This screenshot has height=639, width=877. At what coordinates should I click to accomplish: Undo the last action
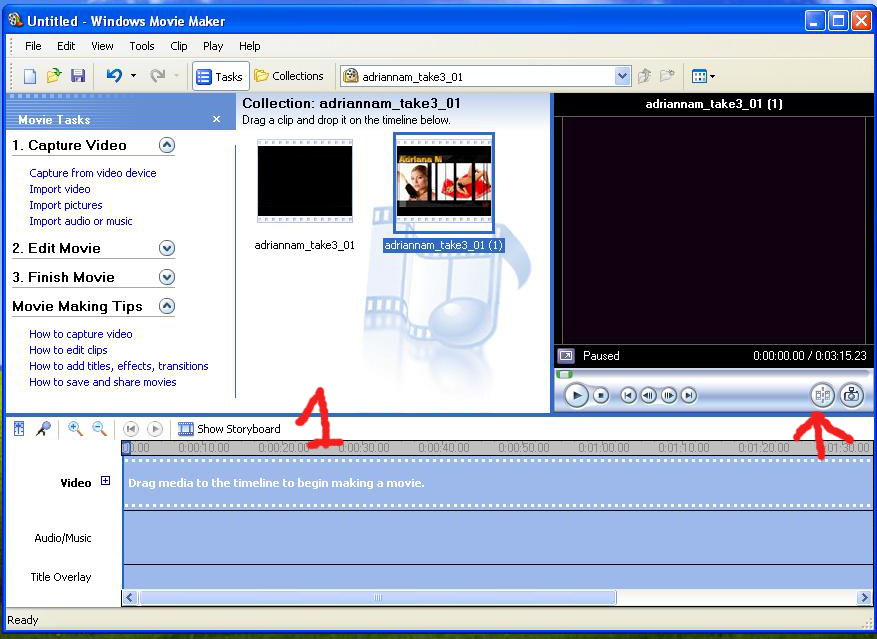(x=114, y=75)
